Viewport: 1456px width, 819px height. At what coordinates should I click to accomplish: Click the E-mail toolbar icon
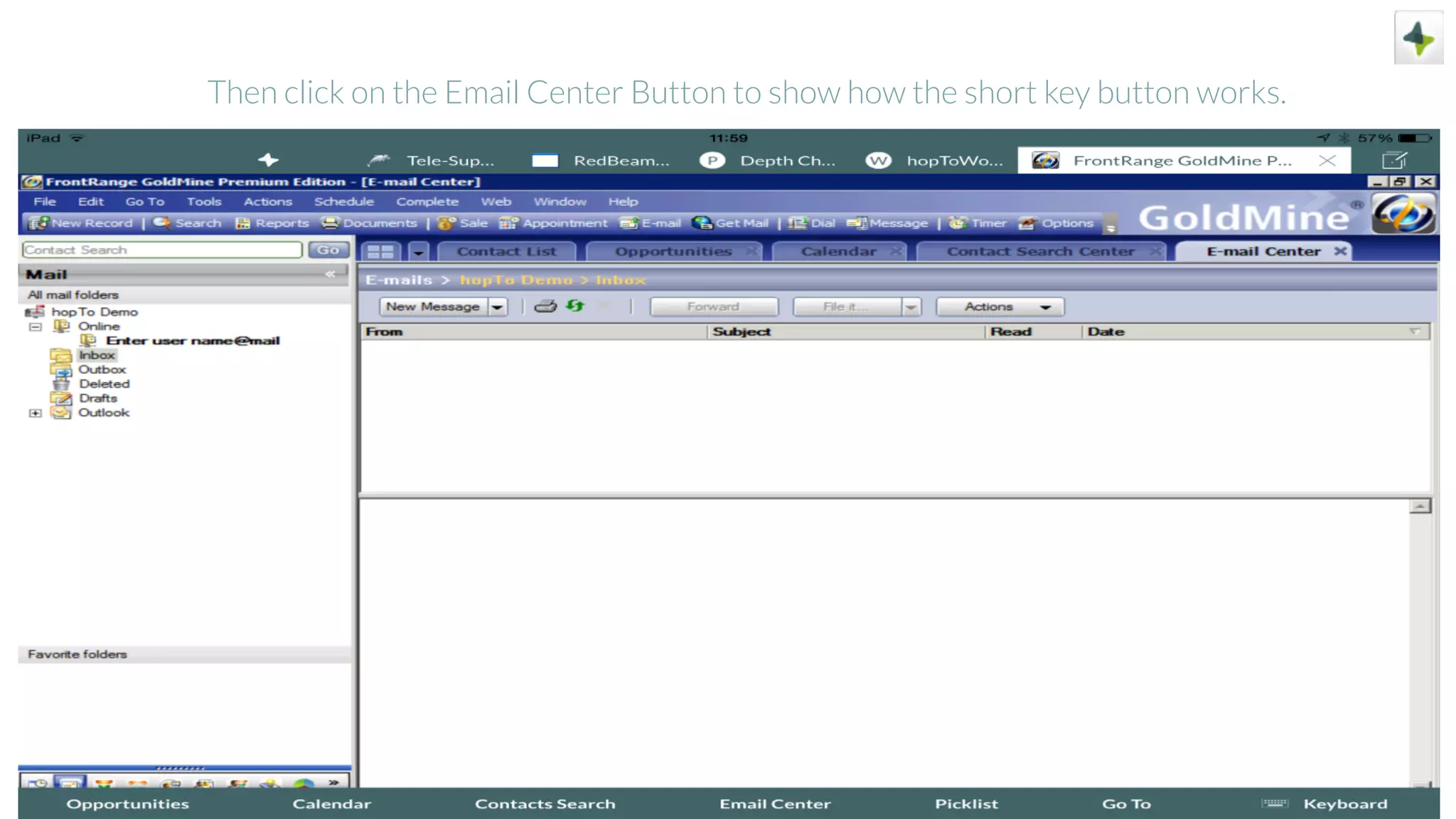click(x=628, y=223)
